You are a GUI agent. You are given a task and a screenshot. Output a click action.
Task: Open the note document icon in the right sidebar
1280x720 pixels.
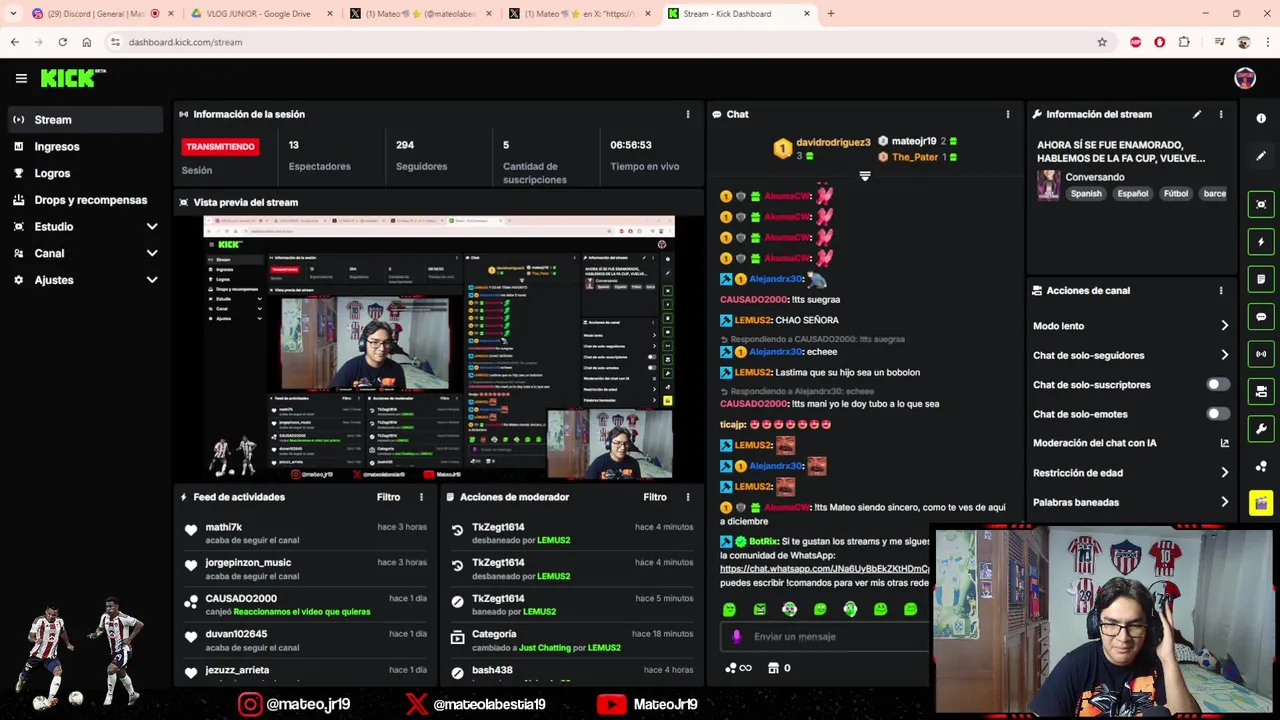[x=1261, y=279]
